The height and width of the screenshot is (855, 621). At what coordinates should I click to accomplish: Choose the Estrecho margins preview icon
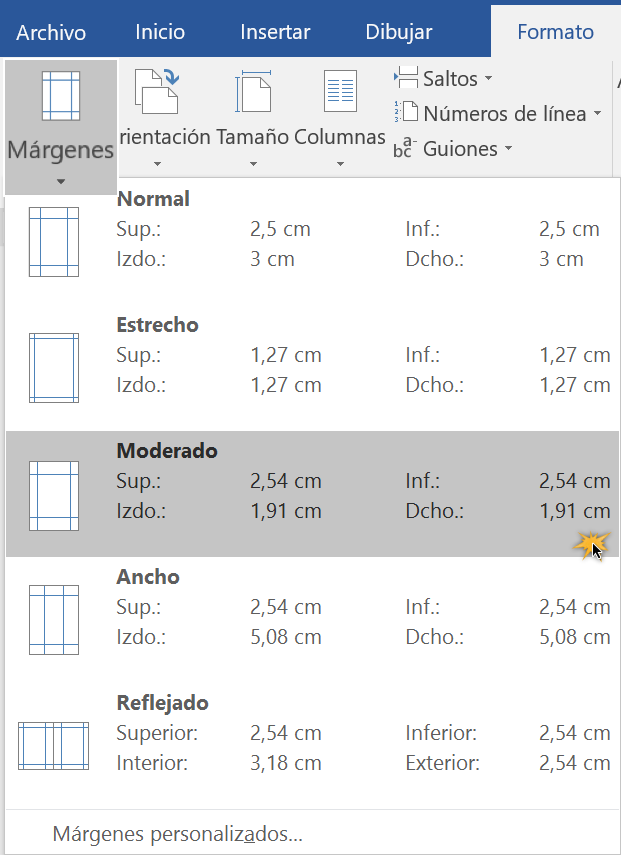[x=54, y=366]
